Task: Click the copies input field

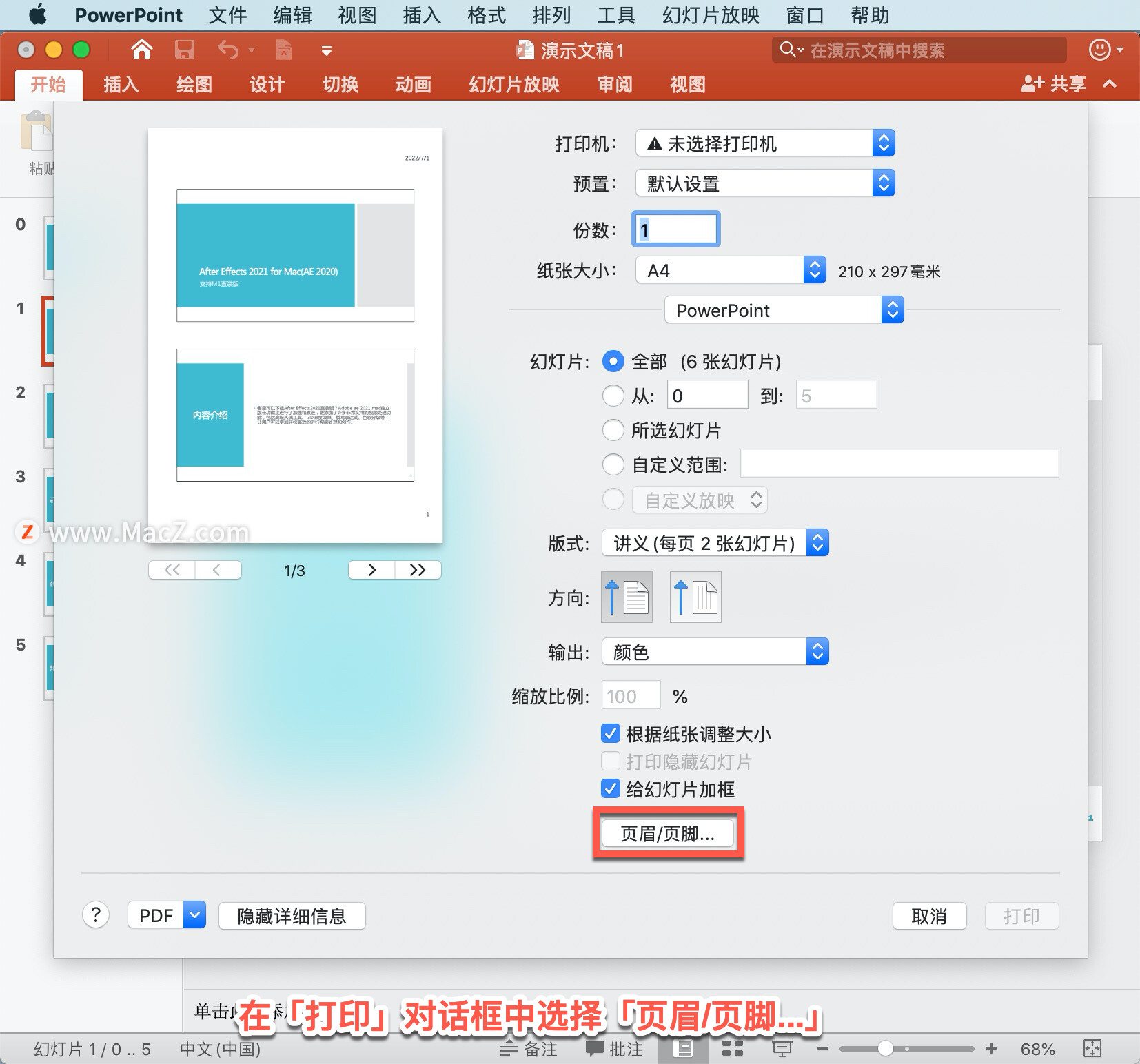Action: [x=675, y=229]
